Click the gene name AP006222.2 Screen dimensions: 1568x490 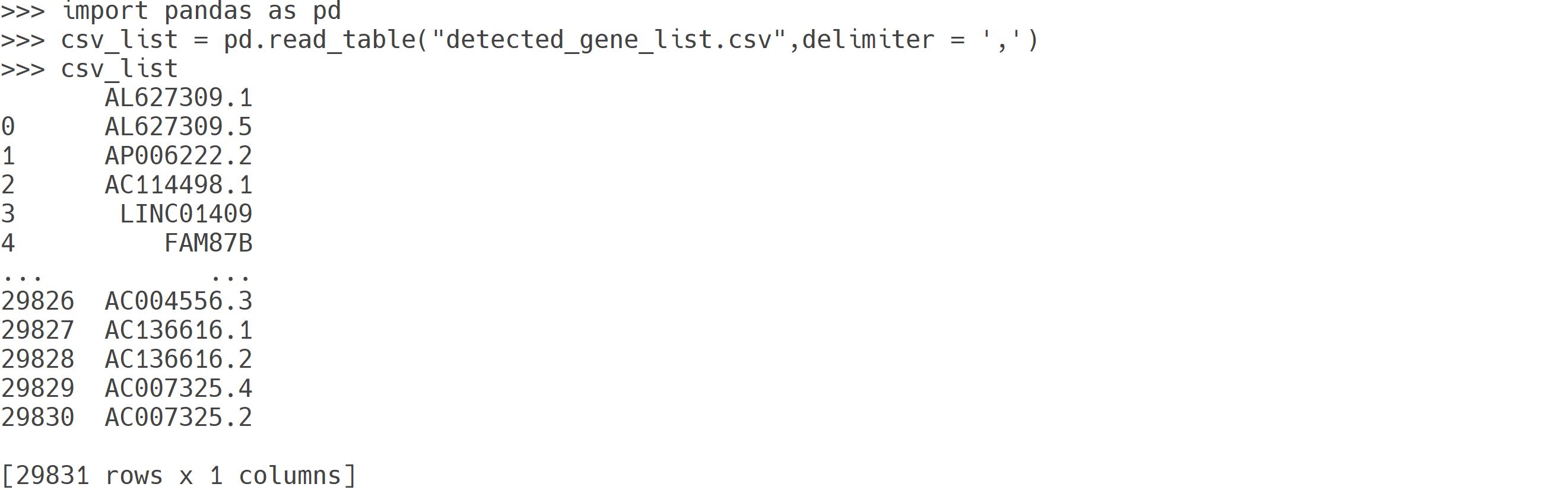coord(179,157)
